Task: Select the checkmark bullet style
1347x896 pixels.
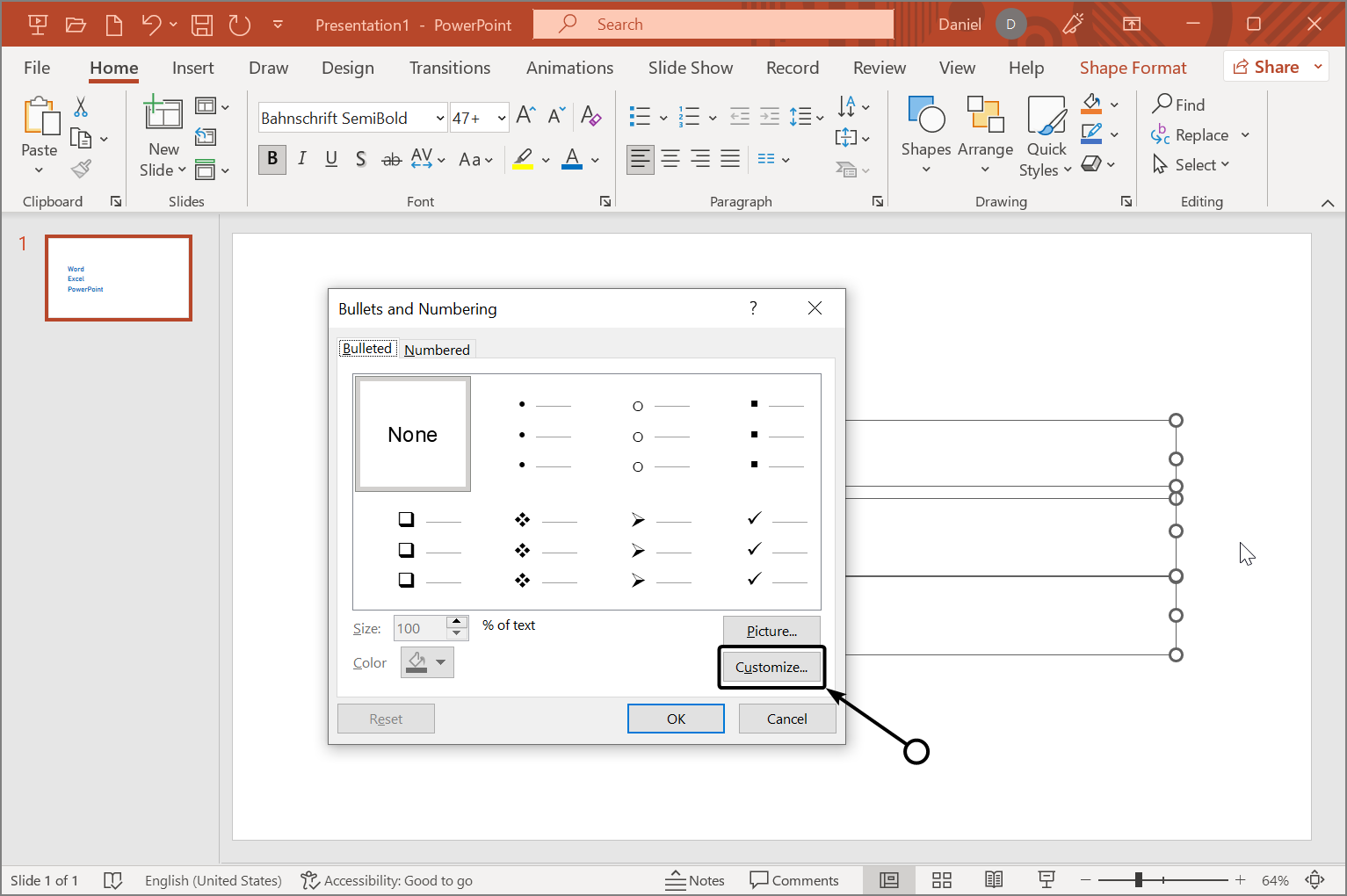Action: click(764, 549)
